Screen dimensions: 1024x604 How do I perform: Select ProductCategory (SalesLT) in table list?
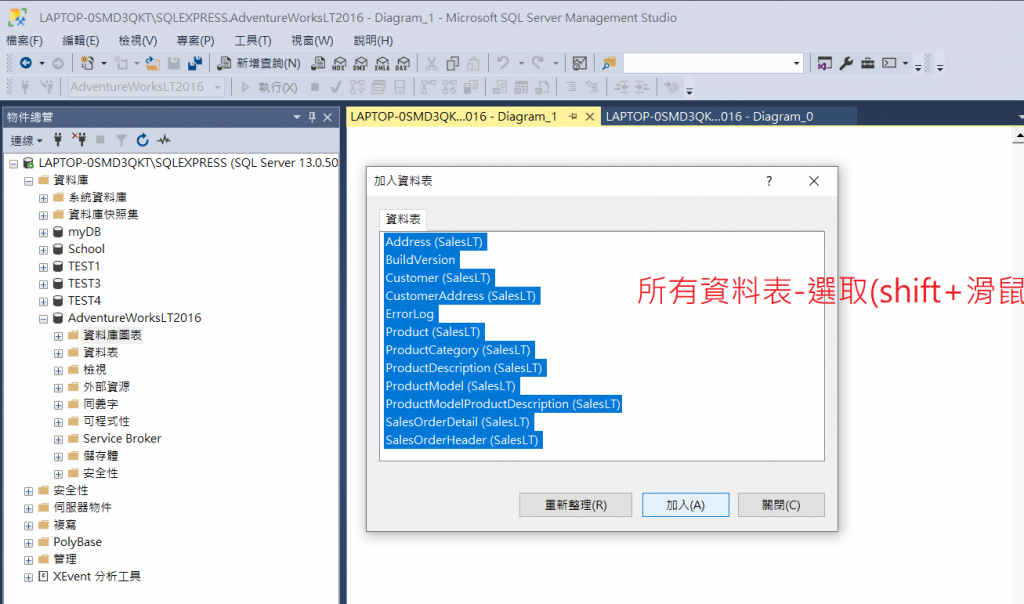[458, 350]
